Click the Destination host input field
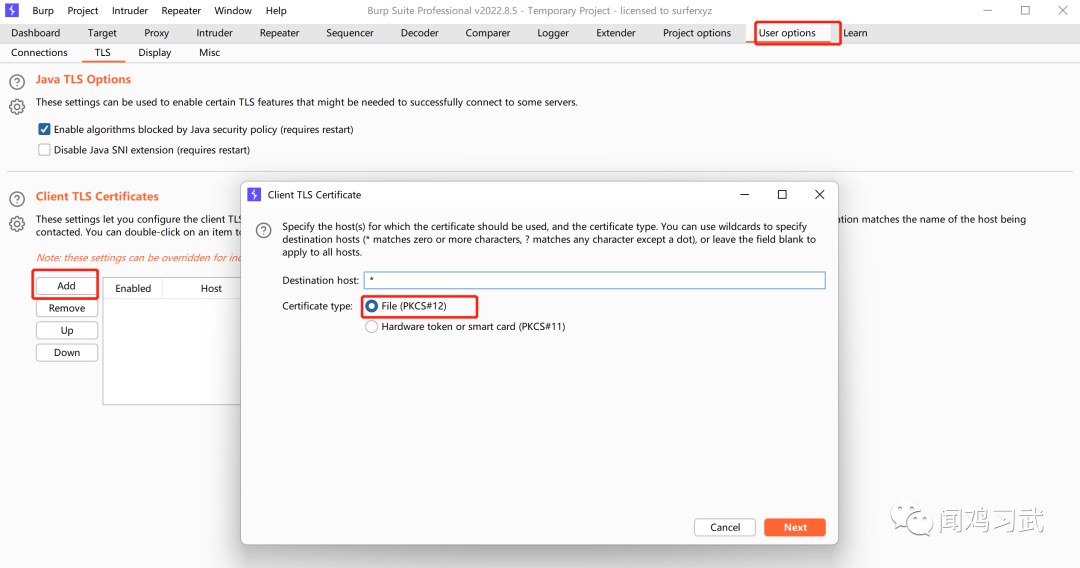Screen dimensions: 1080x568 [x=594, y=281]
